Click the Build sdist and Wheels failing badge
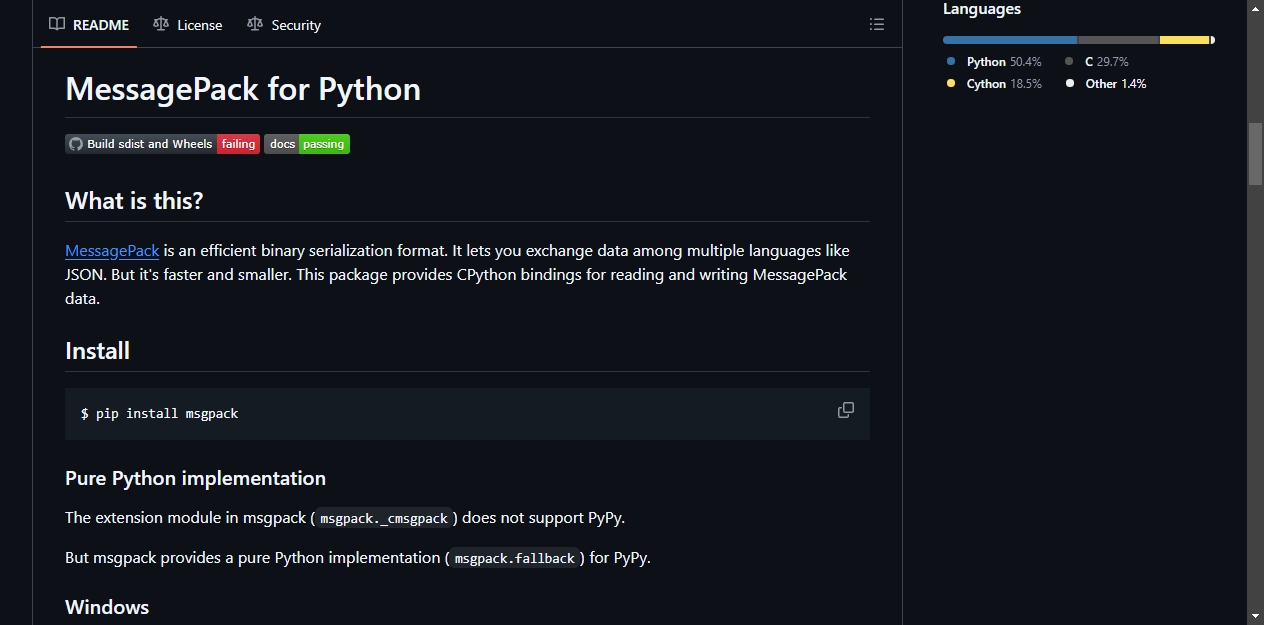The image size is (1264, 625). (163, 144)
